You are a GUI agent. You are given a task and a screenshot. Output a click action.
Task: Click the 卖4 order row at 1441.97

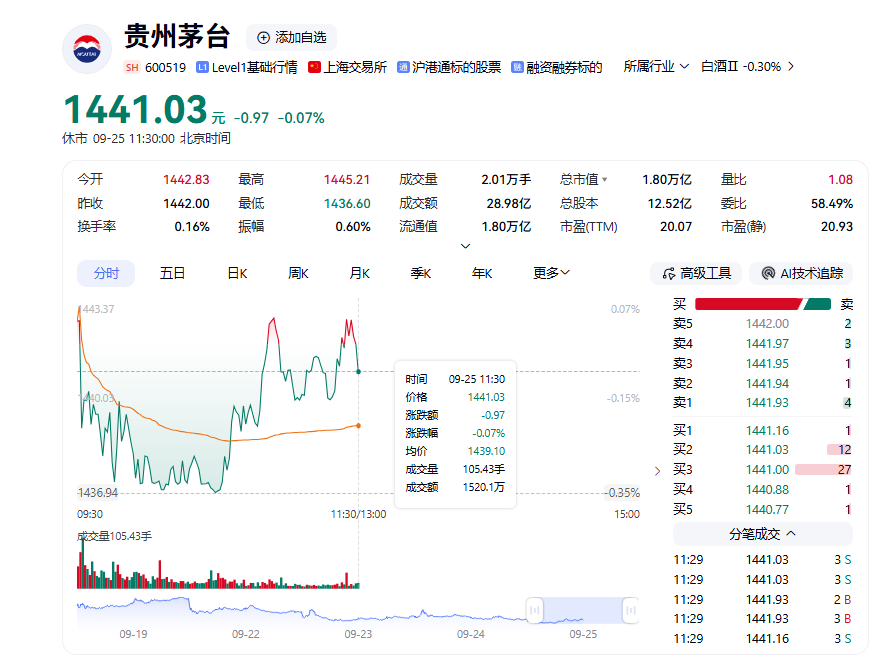(x=762, y=343)
